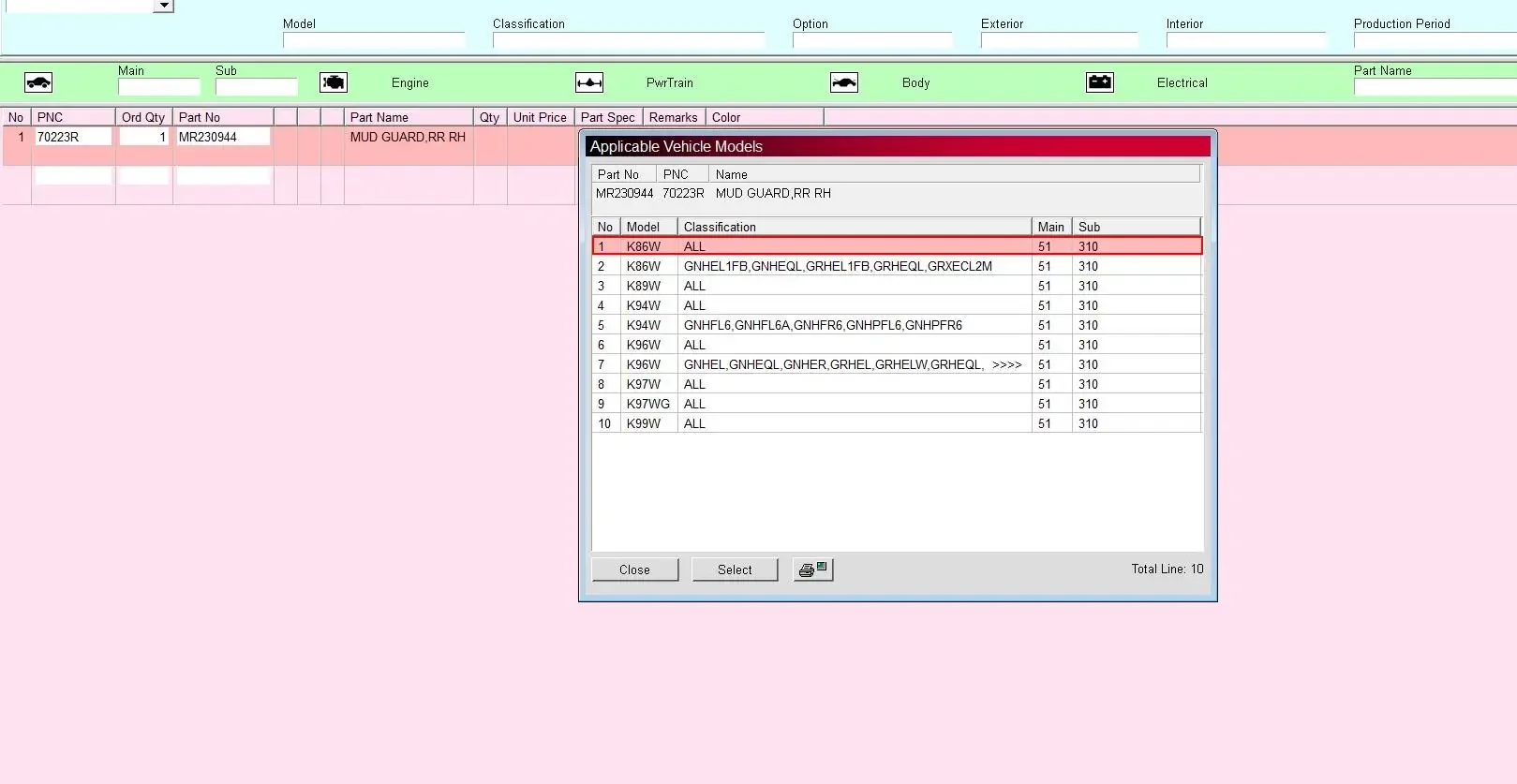Click the car icon beside Main field
Screen dimensions: 1517x784
[38, 82]
